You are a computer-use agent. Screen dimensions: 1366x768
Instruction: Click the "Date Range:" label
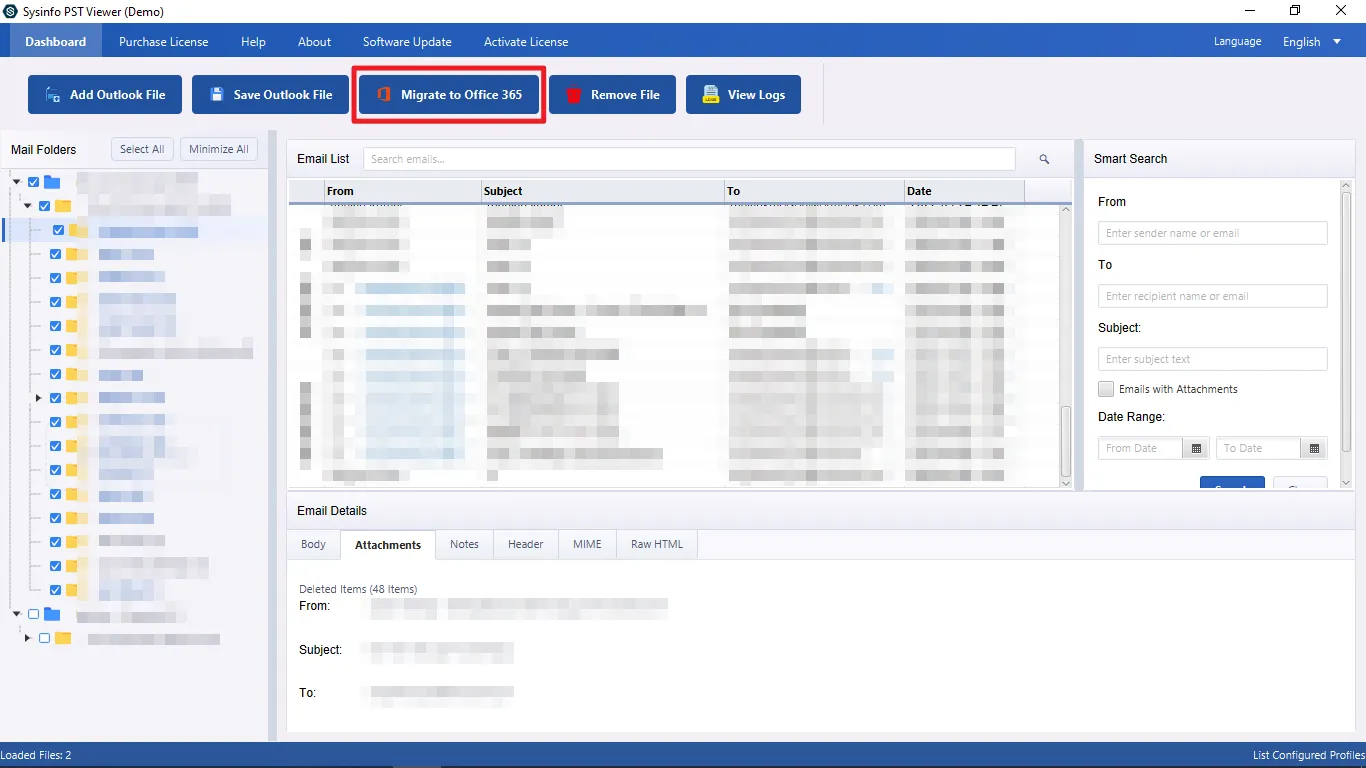[1131, 417]
